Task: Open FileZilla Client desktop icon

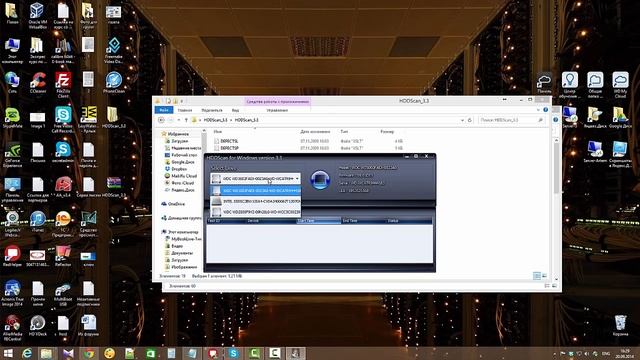Action: point(63,84)
